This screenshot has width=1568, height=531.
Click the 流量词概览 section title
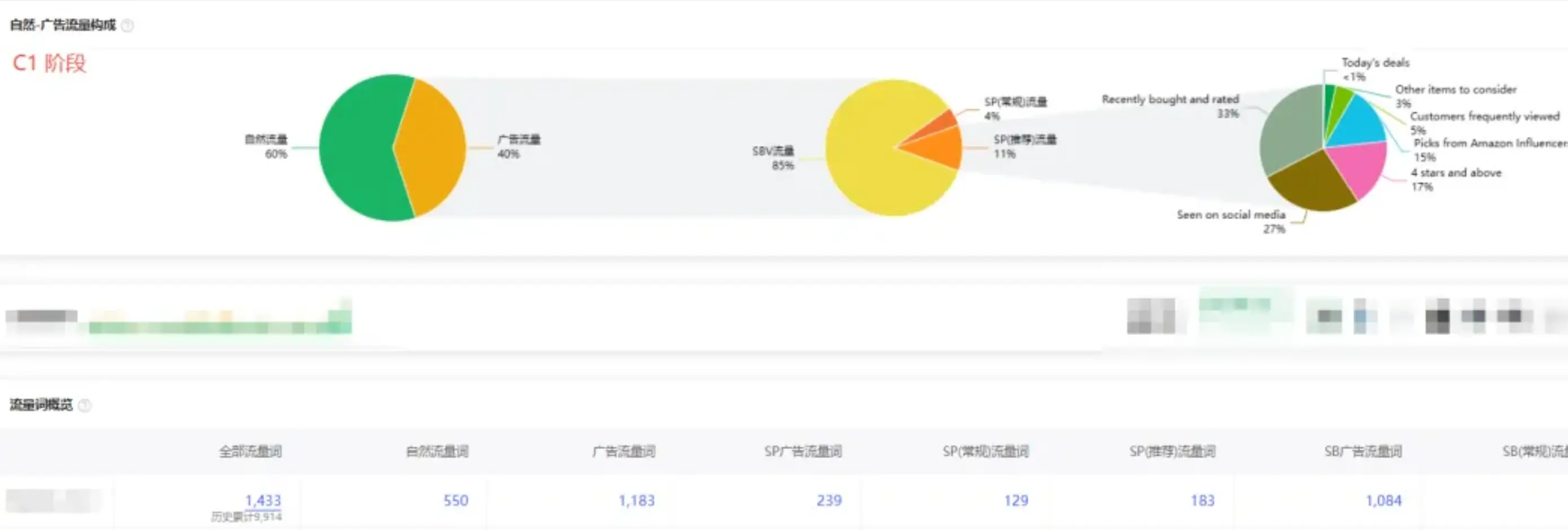click(41, 405)
